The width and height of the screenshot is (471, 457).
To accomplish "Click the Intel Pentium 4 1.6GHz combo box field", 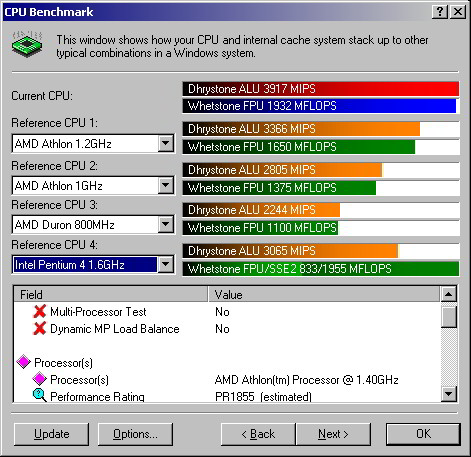I will [93, 265].
